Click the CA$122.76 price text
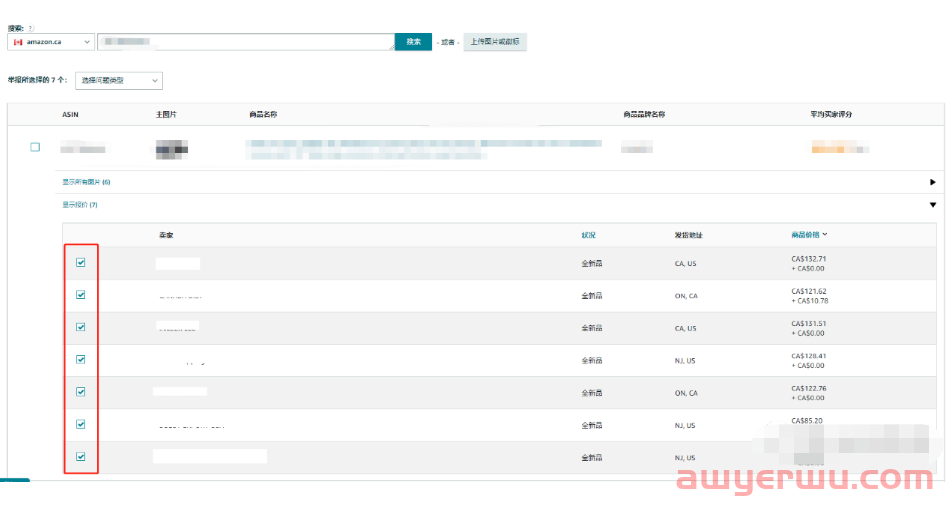The width and height of the screenshot is (952, 509). (x=809, y=388)
